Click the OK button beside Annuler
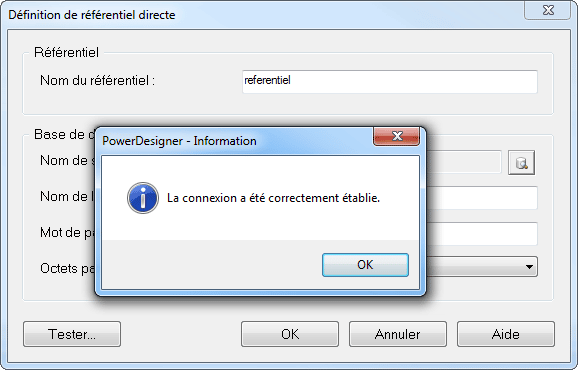 click(x=290, y=334)
